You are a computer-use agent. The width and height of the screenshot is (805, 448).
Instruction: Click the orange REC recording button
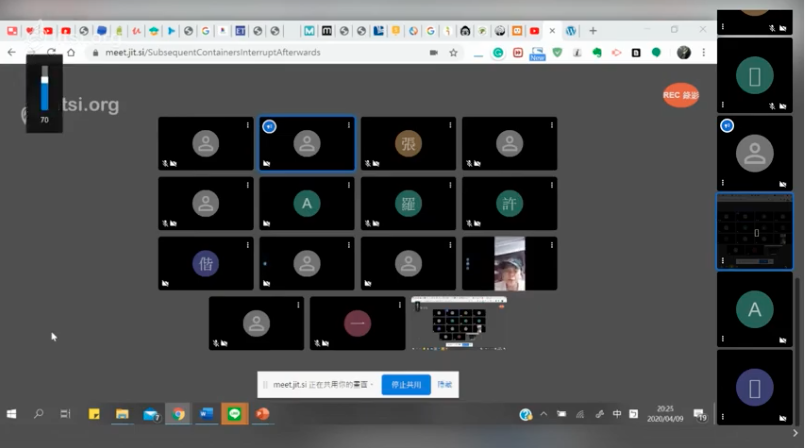681,95
